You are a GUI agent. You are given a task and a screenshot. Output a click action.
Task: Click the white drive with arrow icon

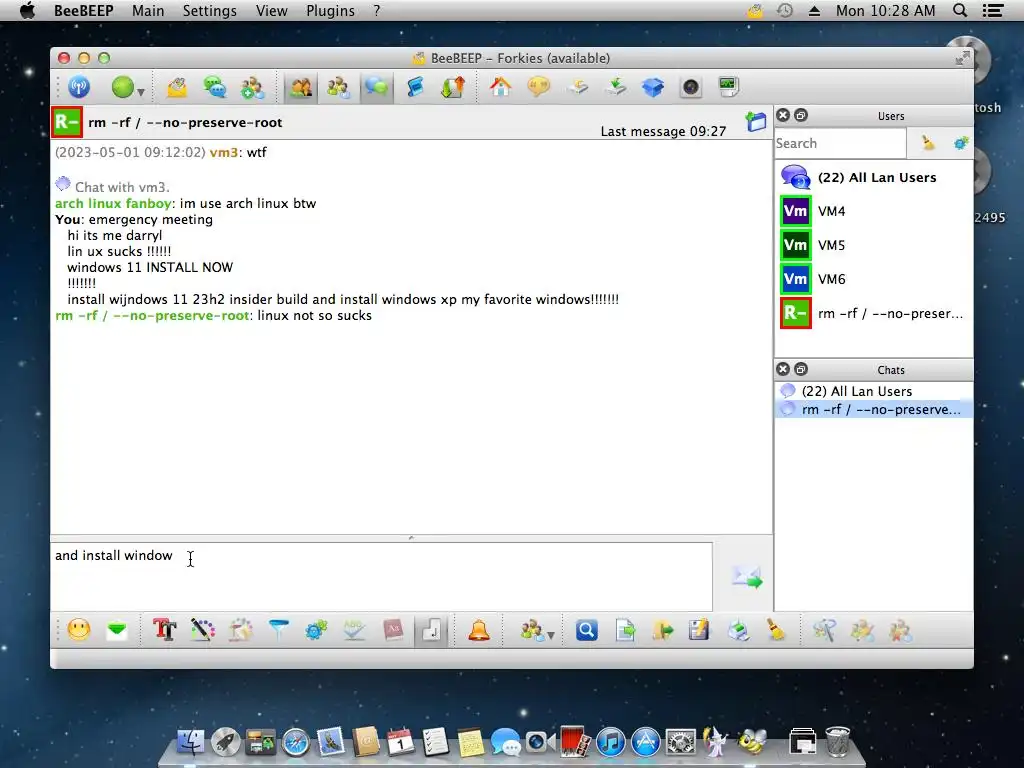click(x=577, y=87)
